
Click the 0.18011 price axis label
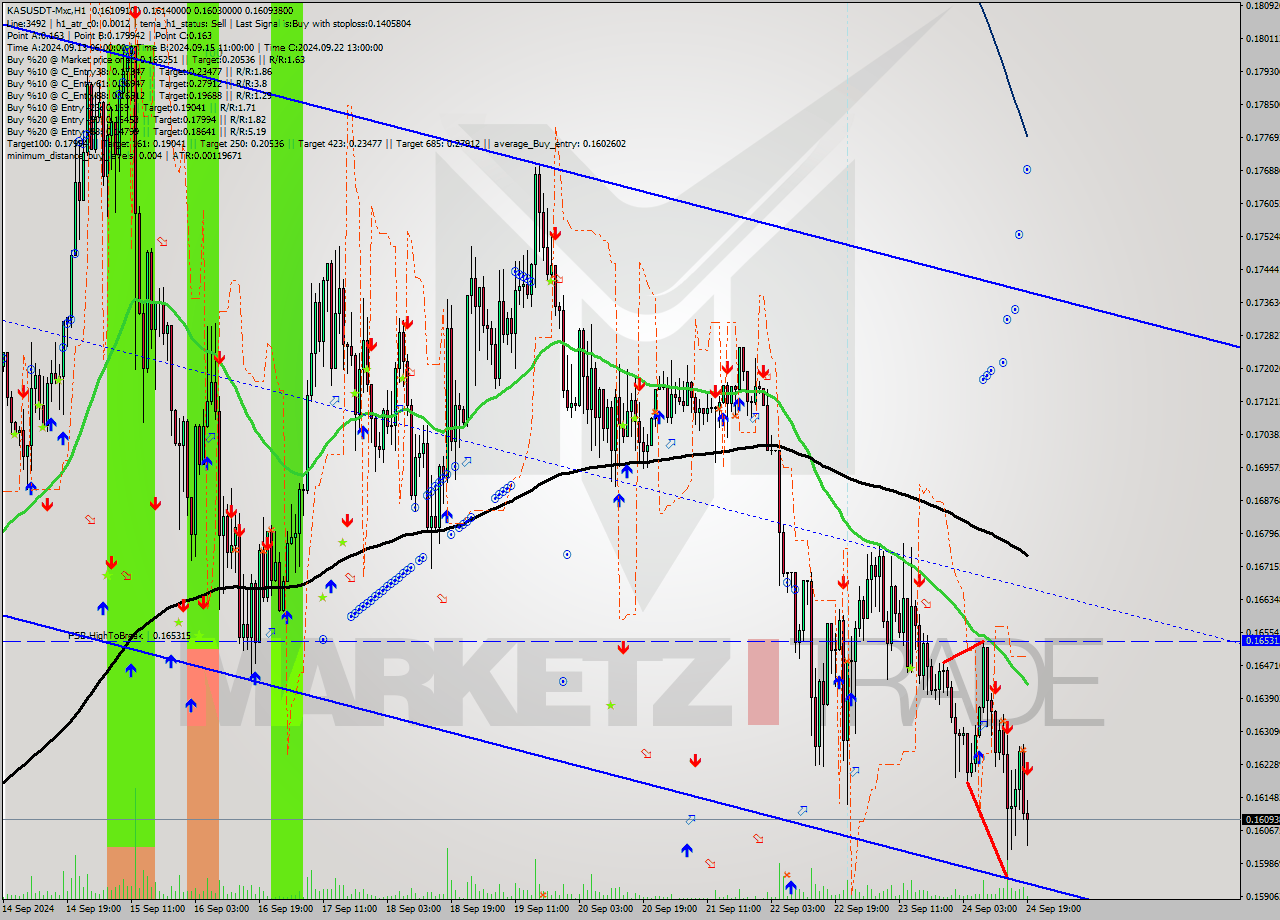(x=1262, y=39)
